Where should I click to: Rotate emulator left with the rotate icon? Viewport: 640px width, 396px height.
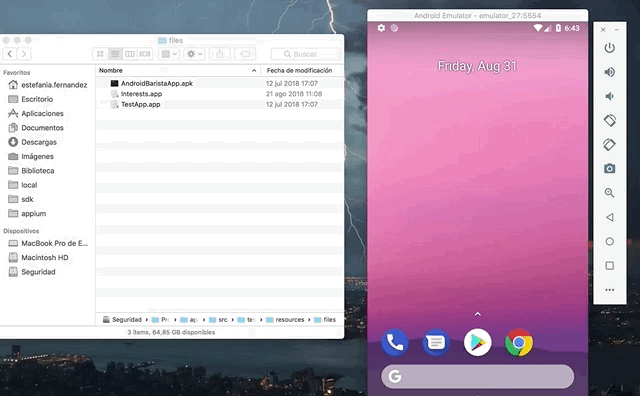click(x=609, y=120)
